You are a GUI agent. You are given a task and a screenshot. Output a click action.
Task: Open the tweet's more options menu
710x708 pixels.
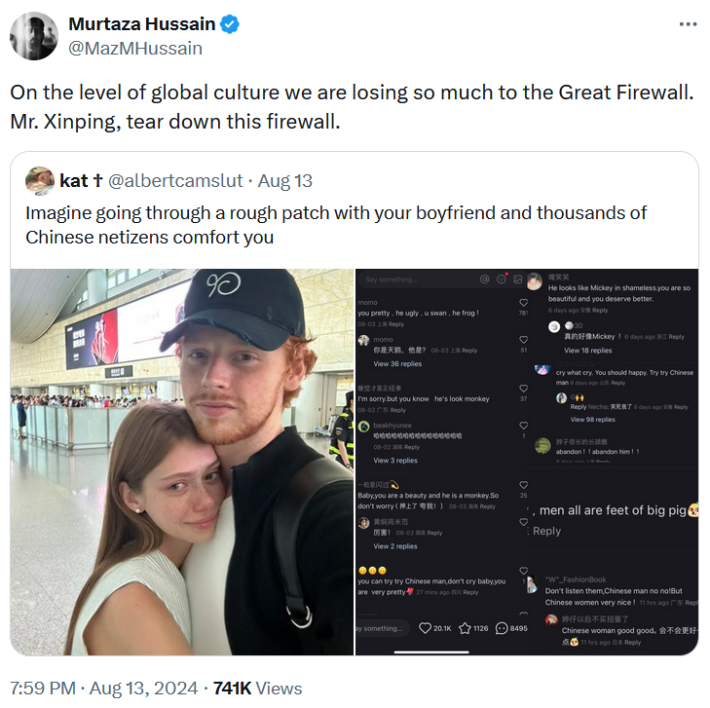coord(687,24)
